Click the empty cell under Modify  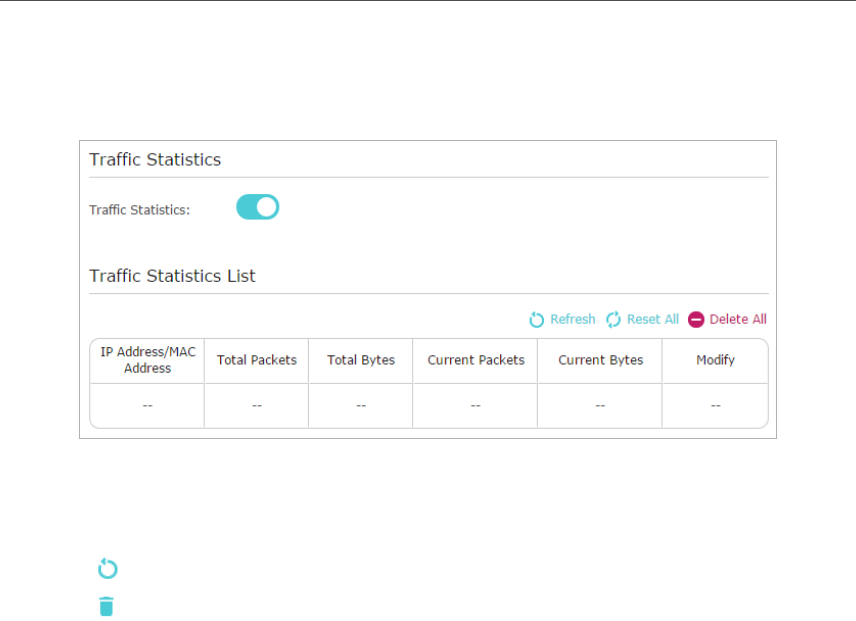715,405
